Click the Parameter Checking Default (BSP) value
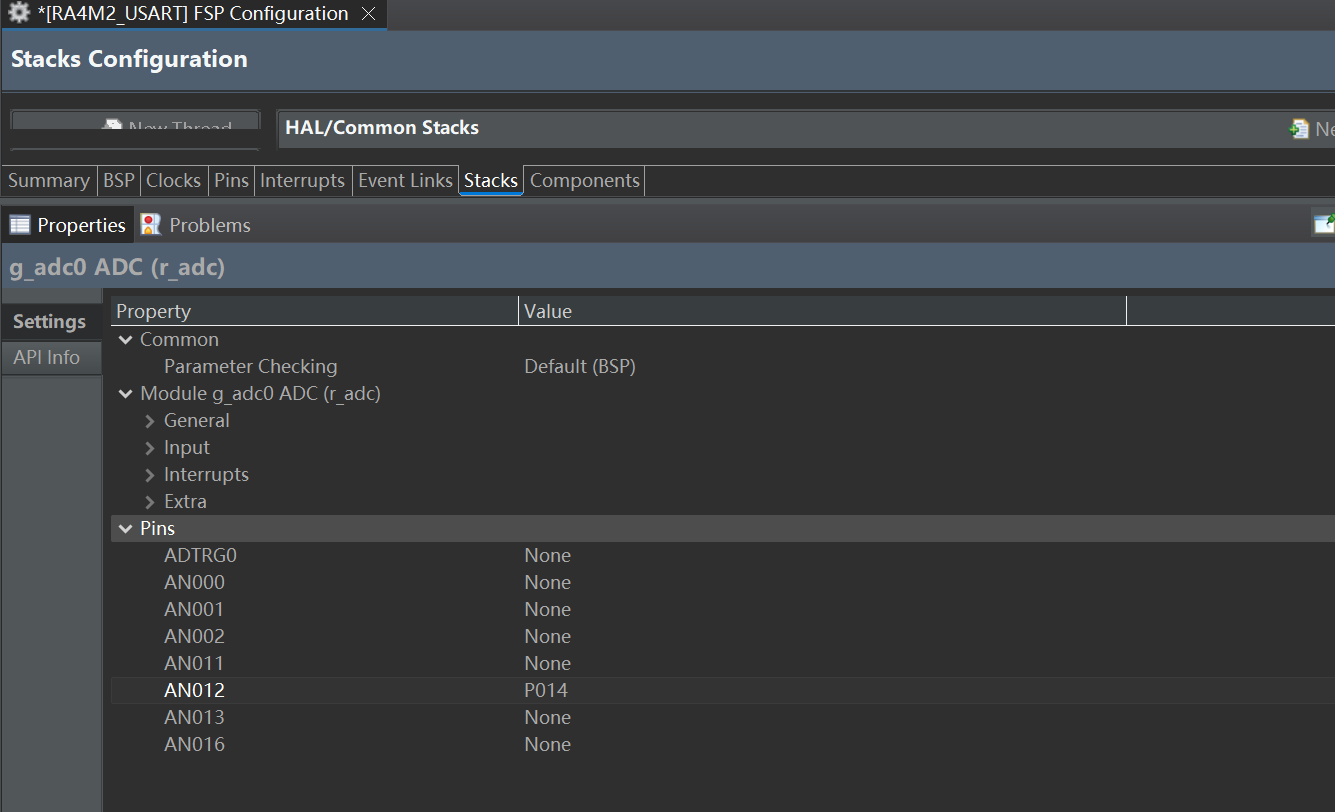This screenshot has width=1335, height=812. point(580,367)
